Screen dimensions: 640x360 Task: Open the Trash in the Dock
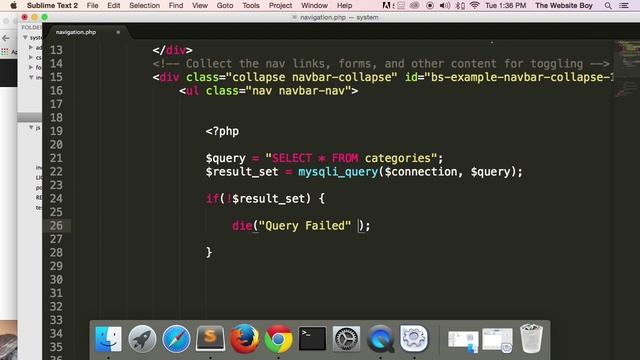tap(531, 338)
